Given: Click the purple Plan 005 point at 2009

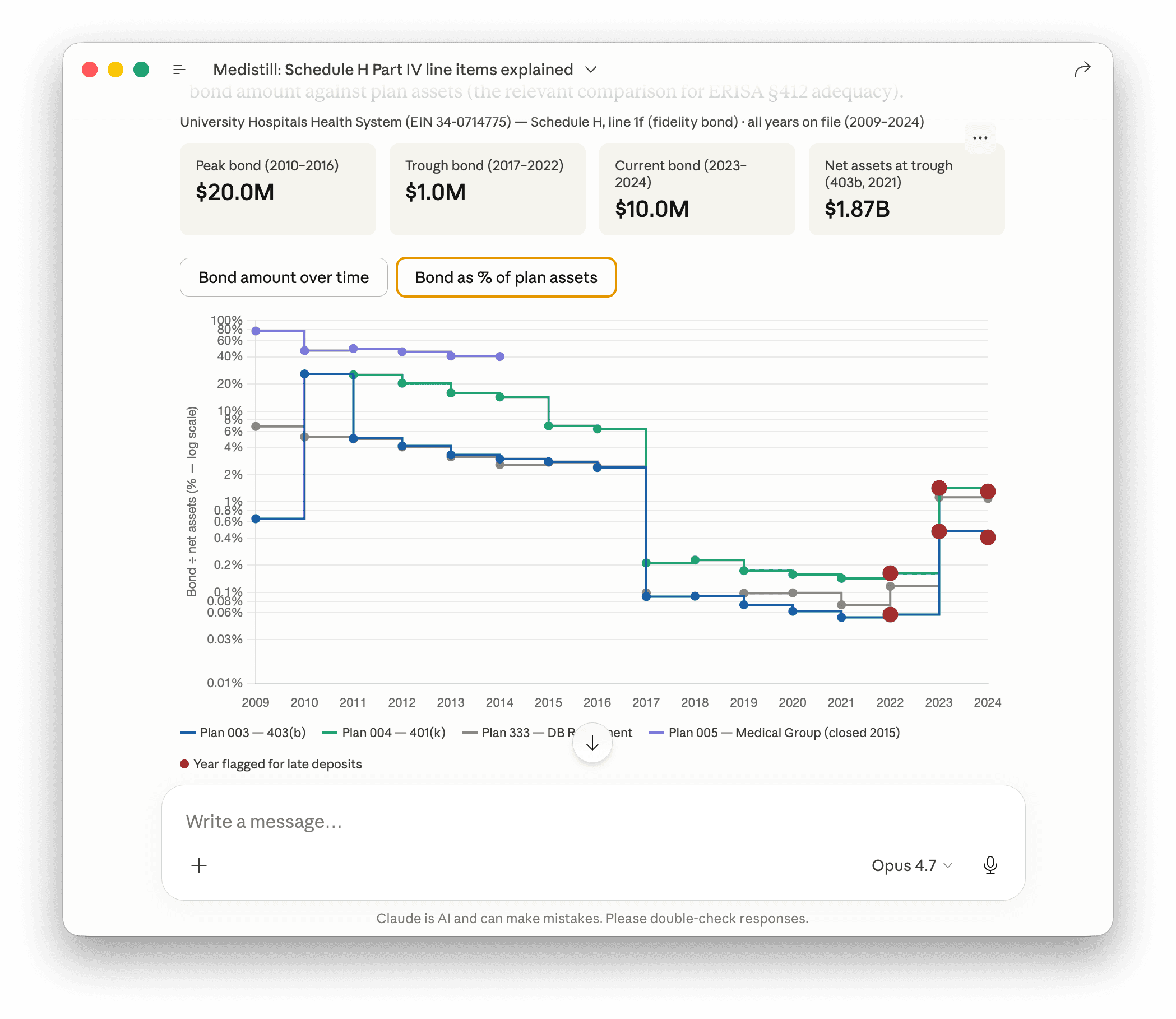Looking at the screenshot, I should click(x=256, y=331).
